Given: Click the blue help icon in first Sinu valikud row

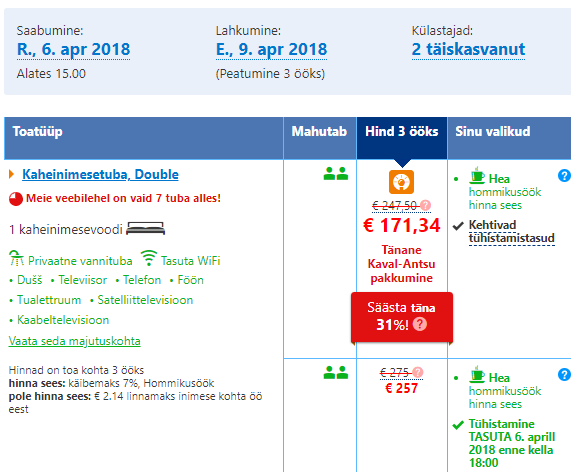Looking at the screenshot, I should tap(564, 176).
